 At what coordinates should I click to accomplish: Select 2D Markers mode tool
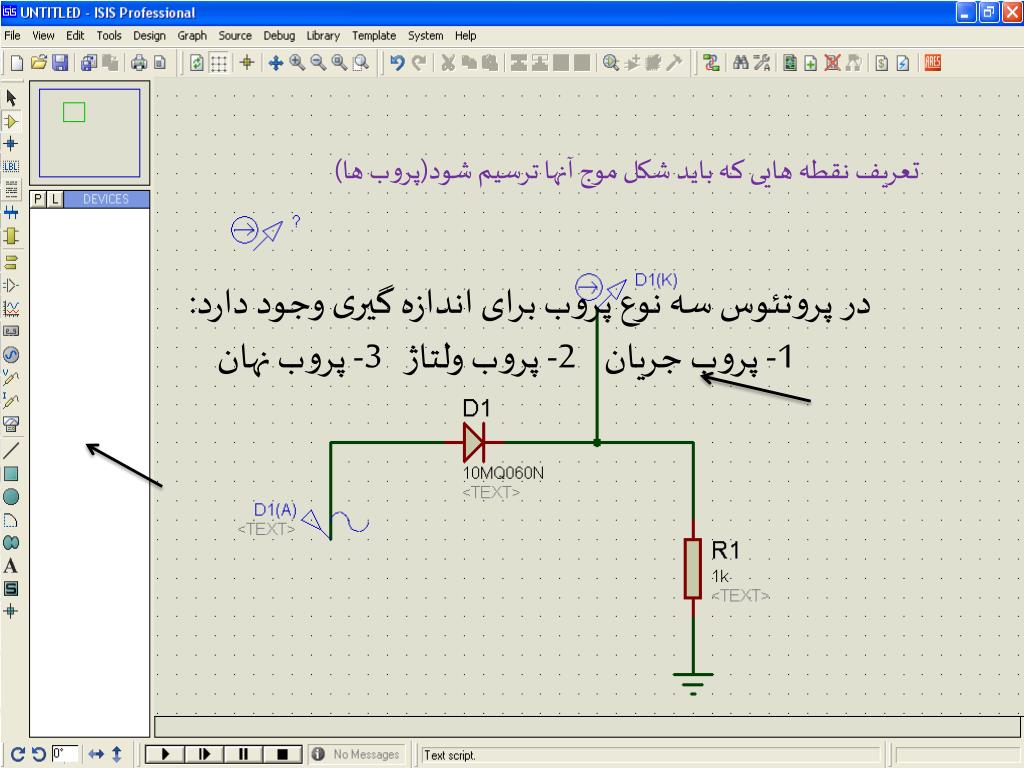coord(11,611)
